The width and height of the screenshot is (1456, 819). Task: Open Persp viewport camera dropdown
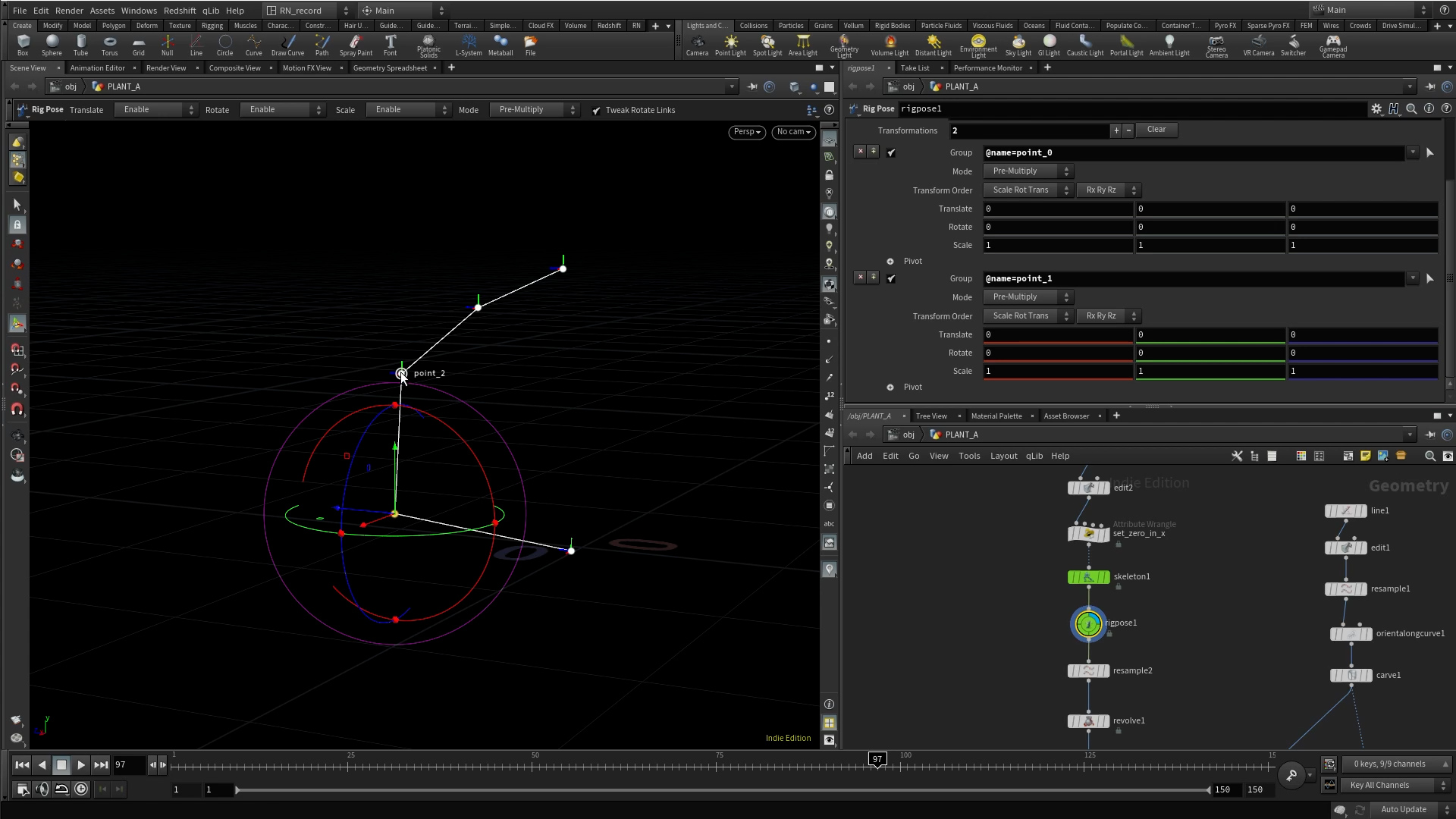tap(746, 132)
